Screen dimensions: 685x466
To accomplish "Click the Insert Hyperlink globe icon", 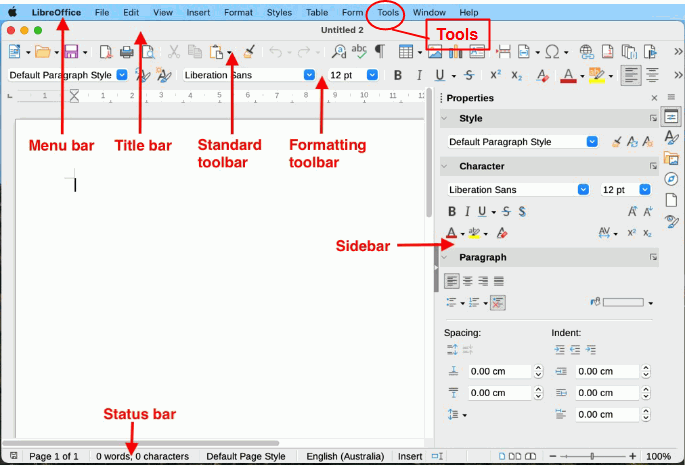I will [587, 52].
